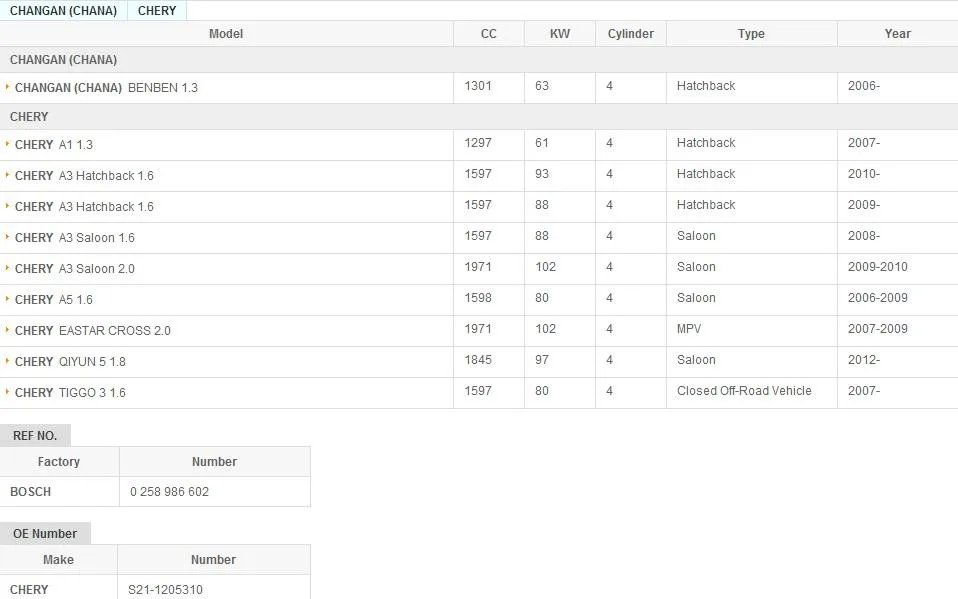Open the CHERY A3 Hatchback 1.6 88KW model

[84, 207]
